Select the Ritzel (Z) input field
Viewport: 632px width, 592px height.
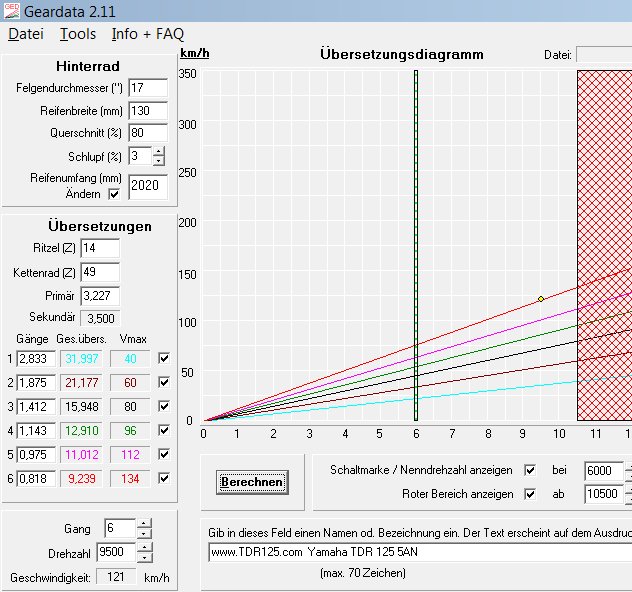(x=99, y=248)
